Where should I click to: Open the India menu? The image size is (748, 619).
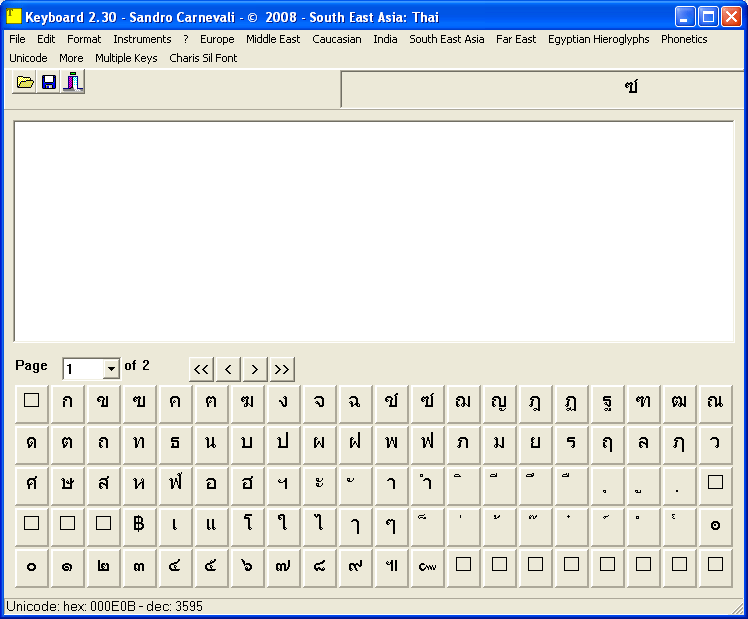(385, 39)
